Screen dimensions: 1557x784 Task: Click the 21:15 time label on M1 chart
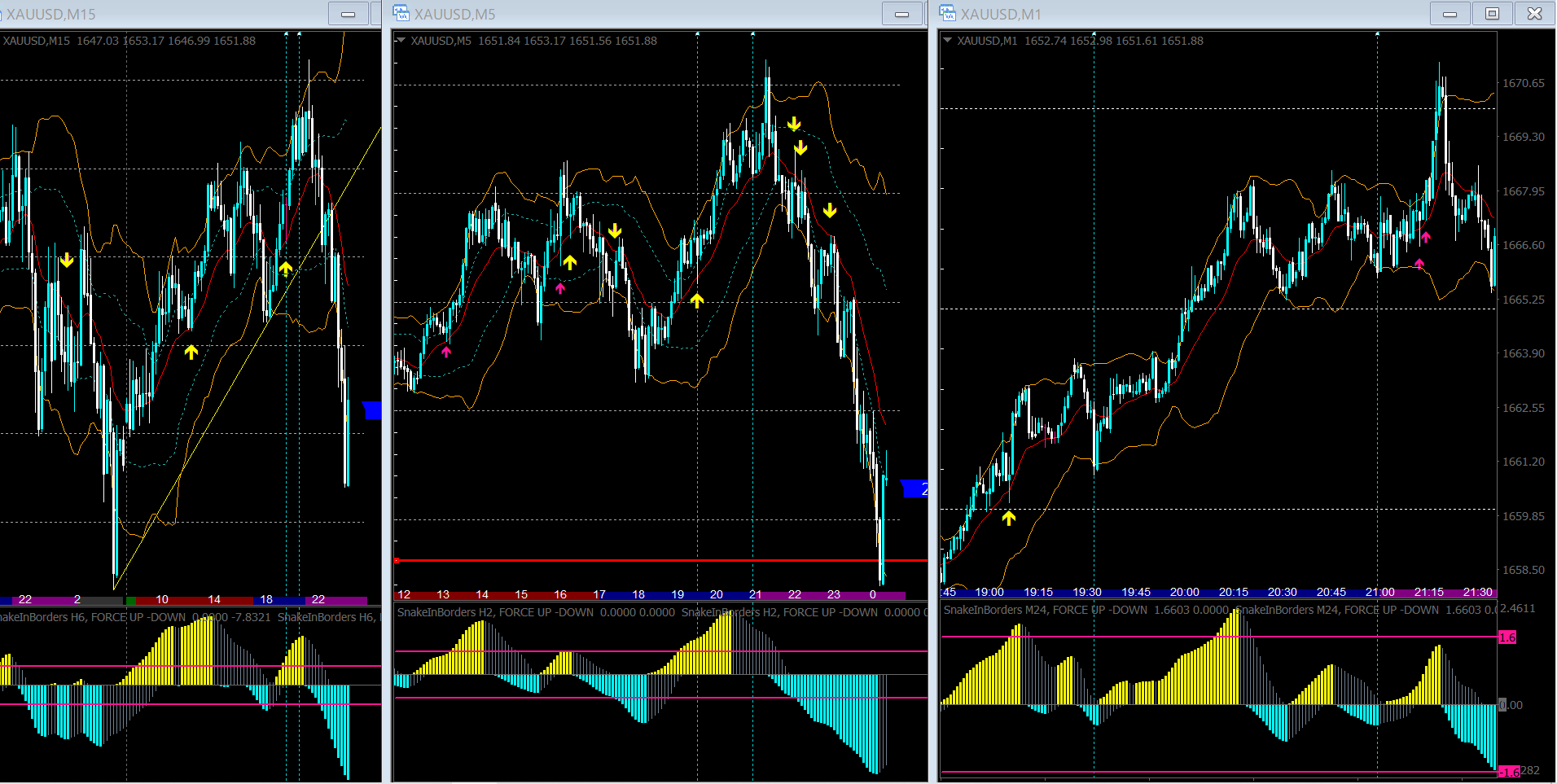(1429, 592)
